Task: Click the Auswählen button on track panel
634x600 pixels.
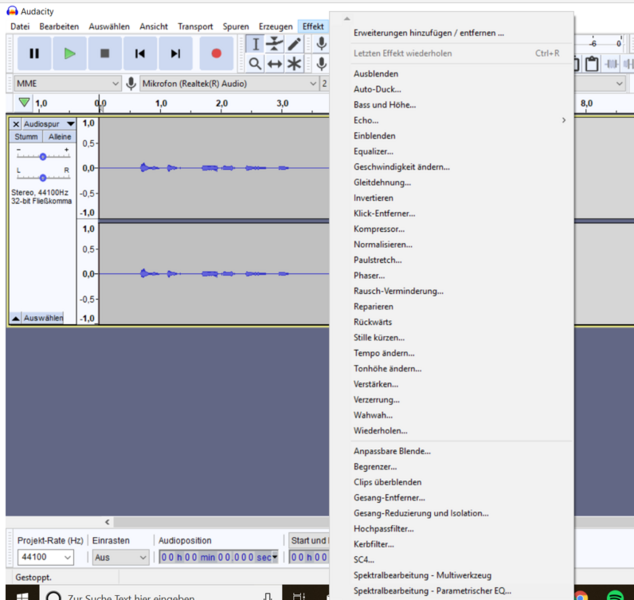Action: (x=43, y=318)
